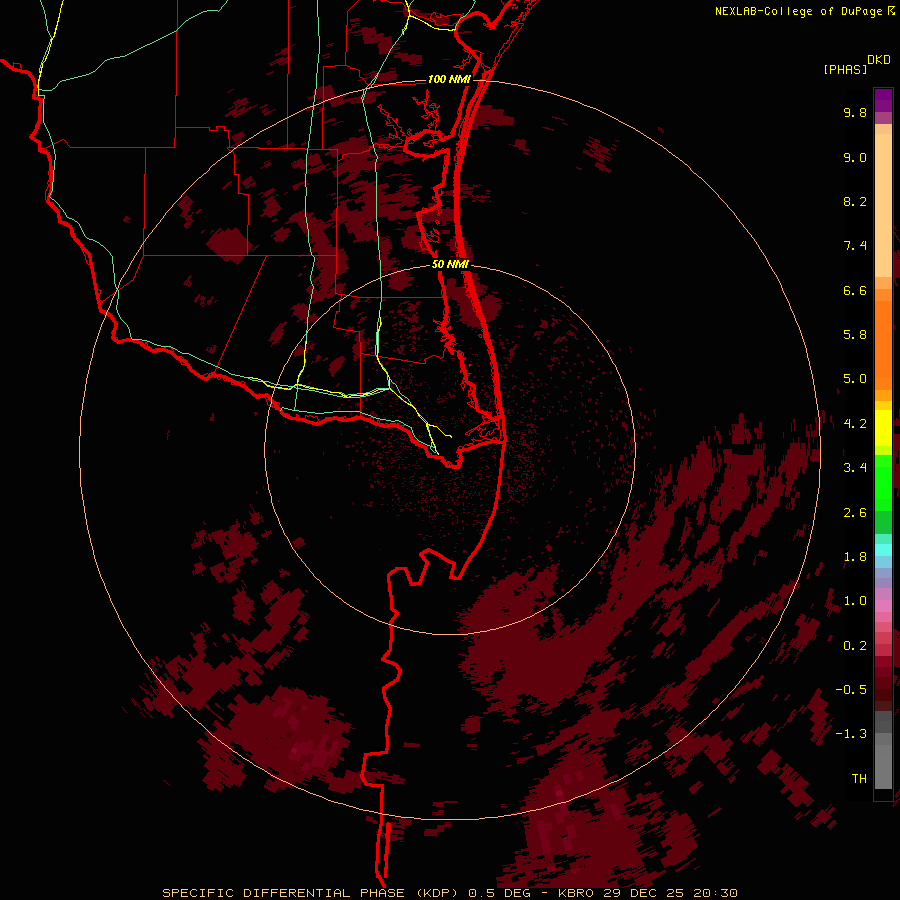900x900 pixels.
Task: Click the 20:30 time stamp
Action: pos(715,893)
